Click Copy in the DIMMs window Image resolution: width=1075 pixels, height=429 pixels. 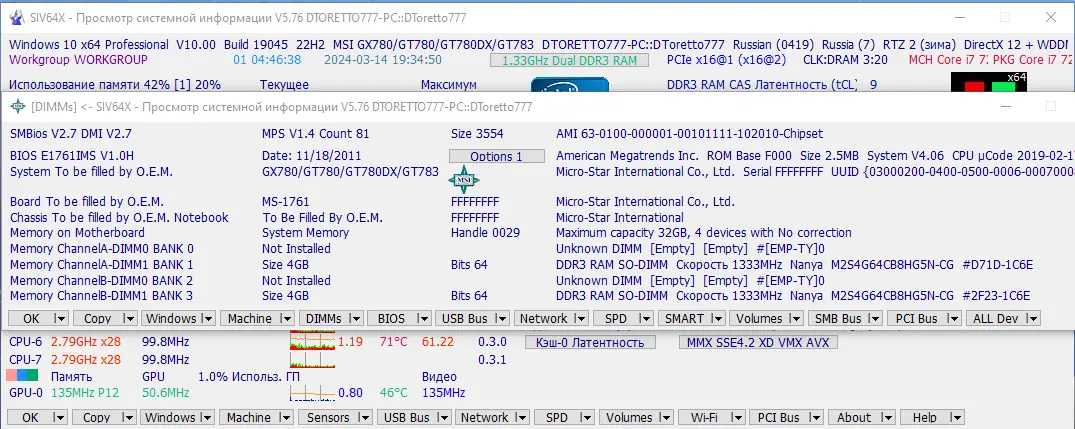pos(97,319)
